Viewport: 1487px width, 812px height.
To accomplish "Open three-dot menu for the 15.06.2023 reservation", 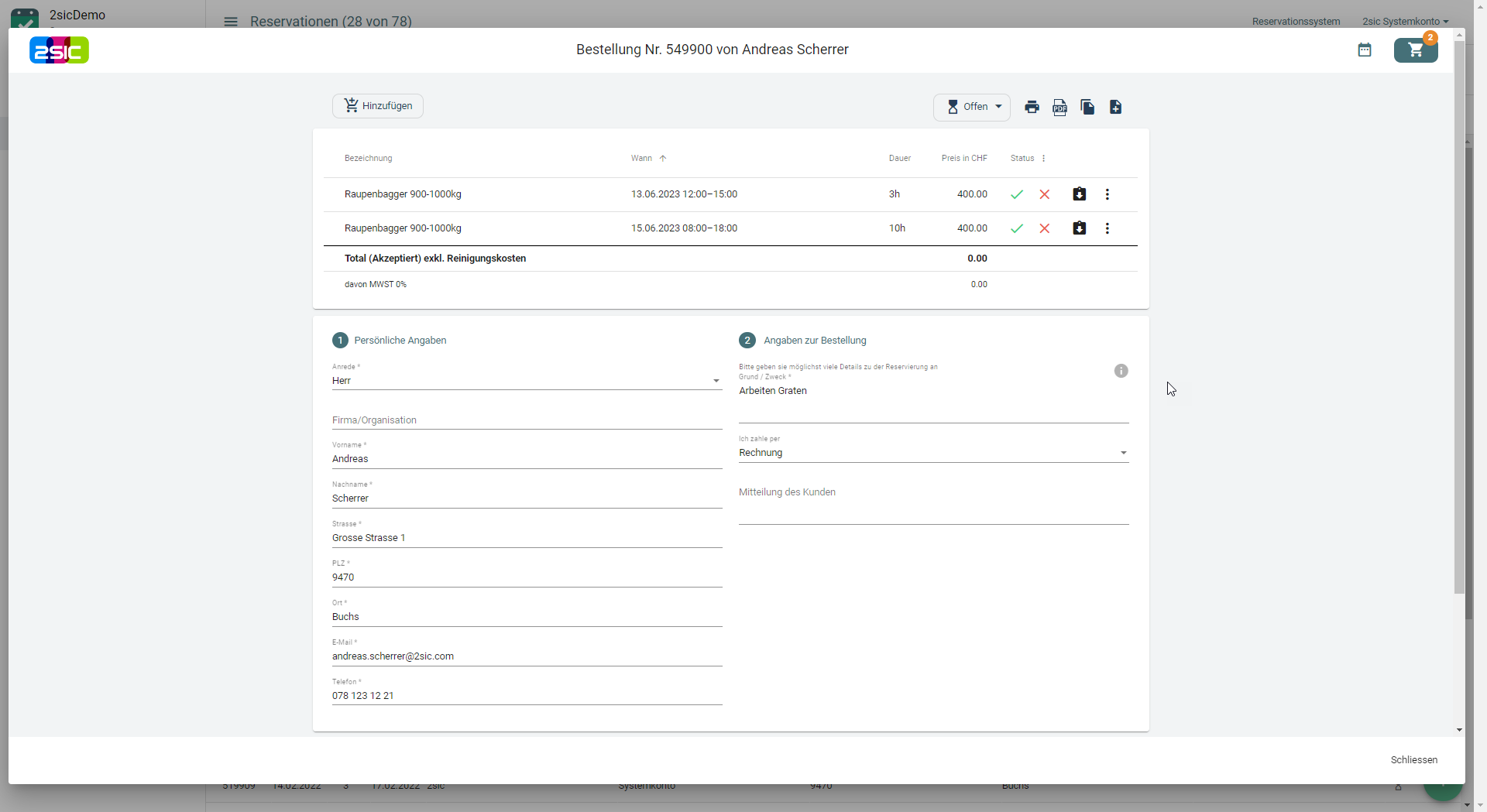I will tap(1107, 228).
